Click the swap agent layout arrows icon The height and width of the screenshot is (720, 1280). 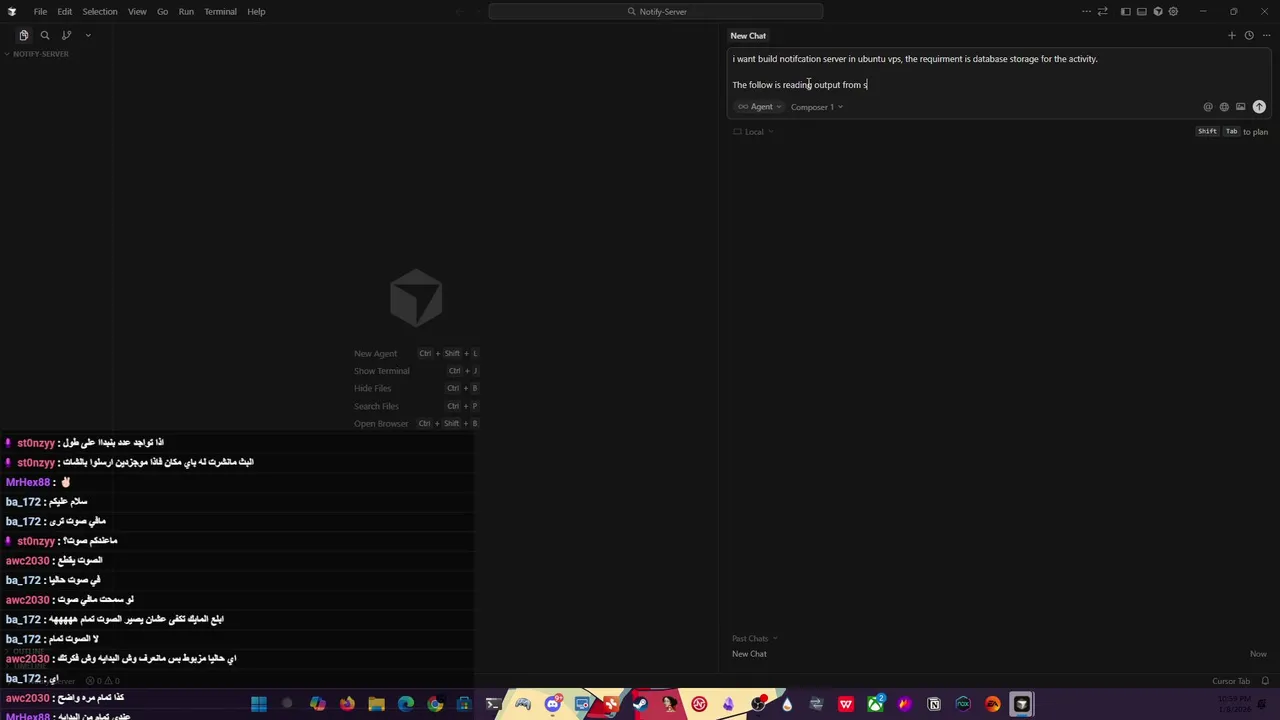coord(1102,11)
